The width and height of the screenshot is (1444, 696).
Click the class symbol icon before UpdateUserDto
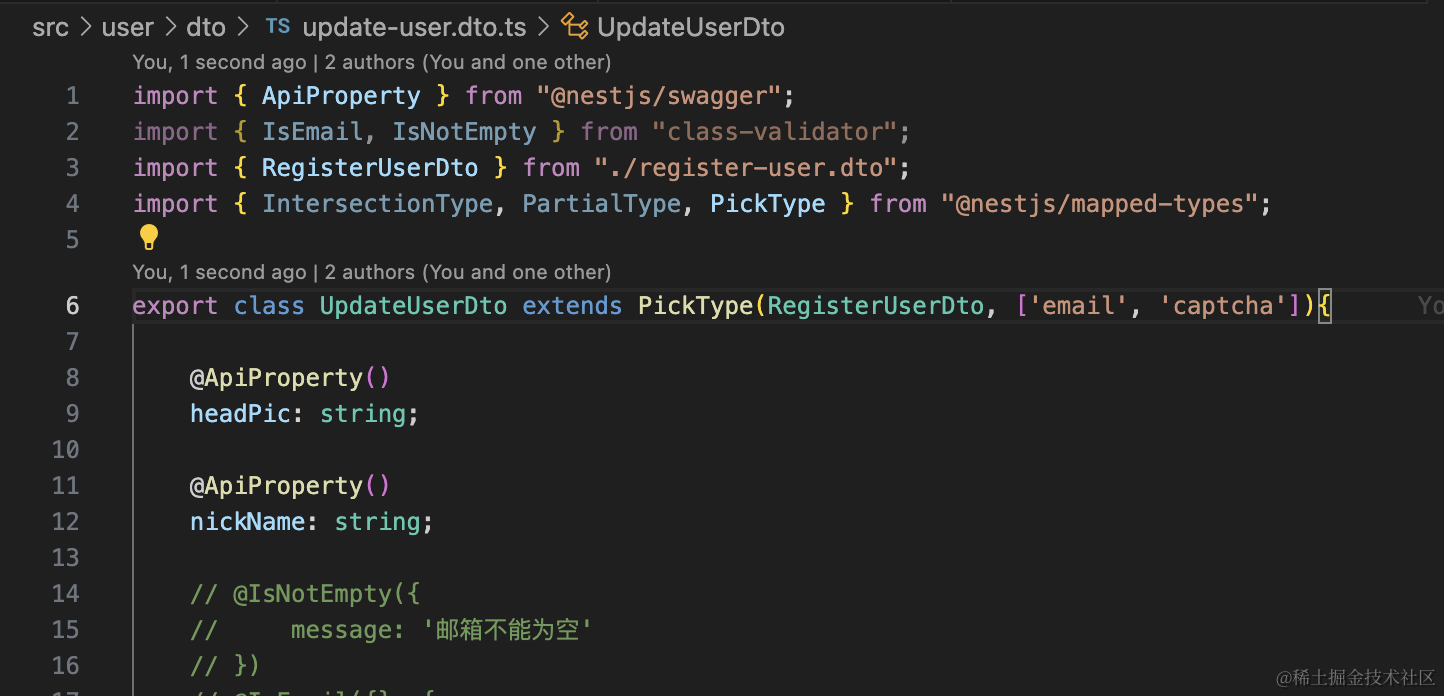574,26
